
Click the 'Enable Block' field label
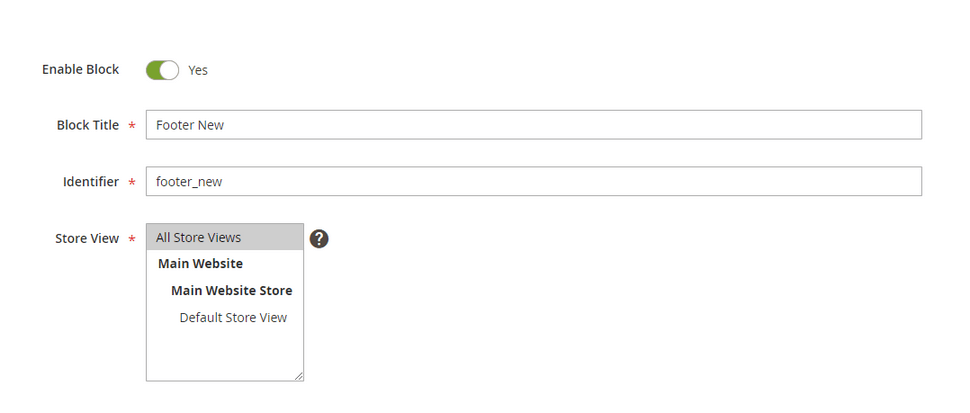(80, 69)
